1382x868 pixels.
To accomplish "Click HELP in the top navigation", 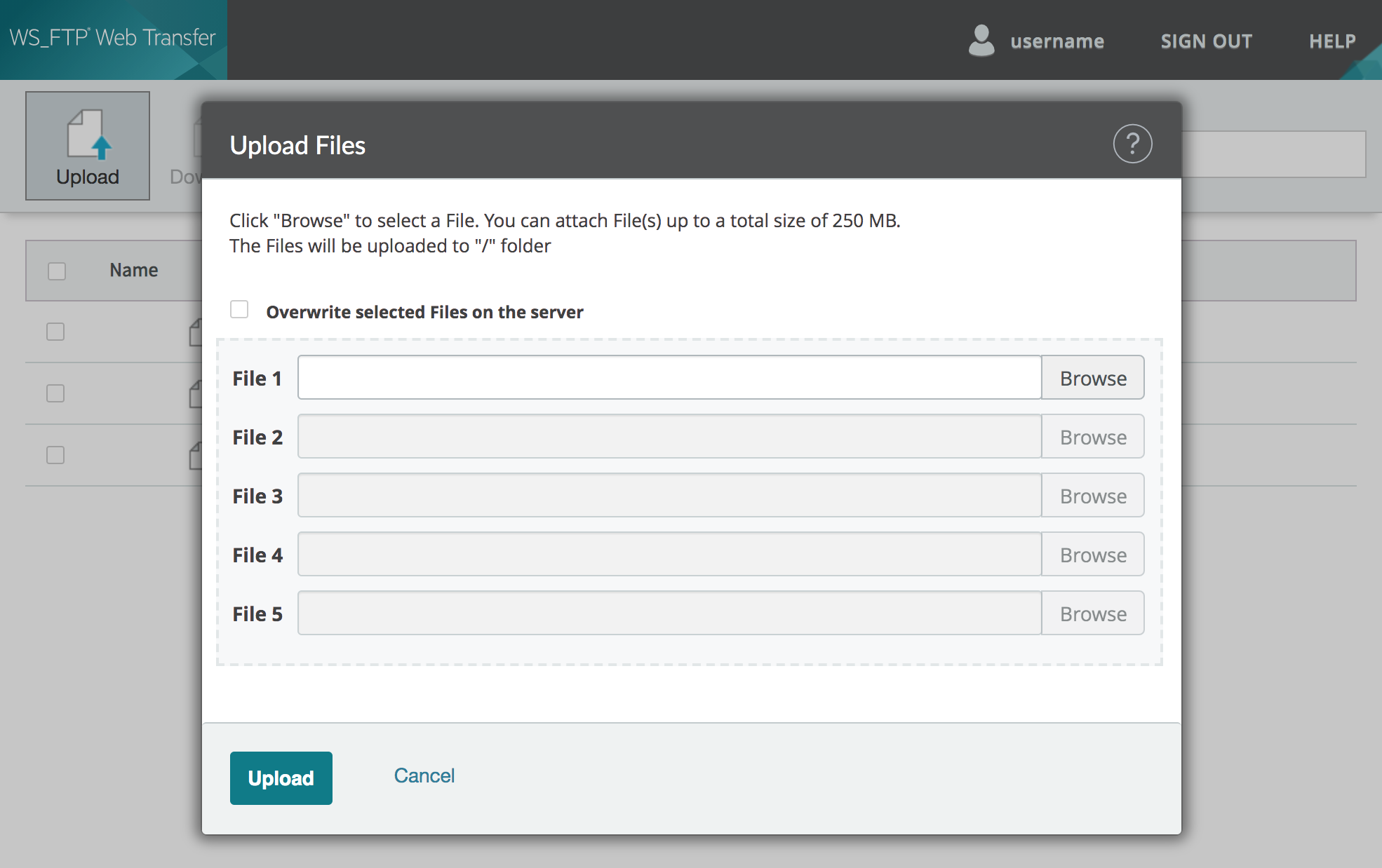I will (x=1328, y=40).
